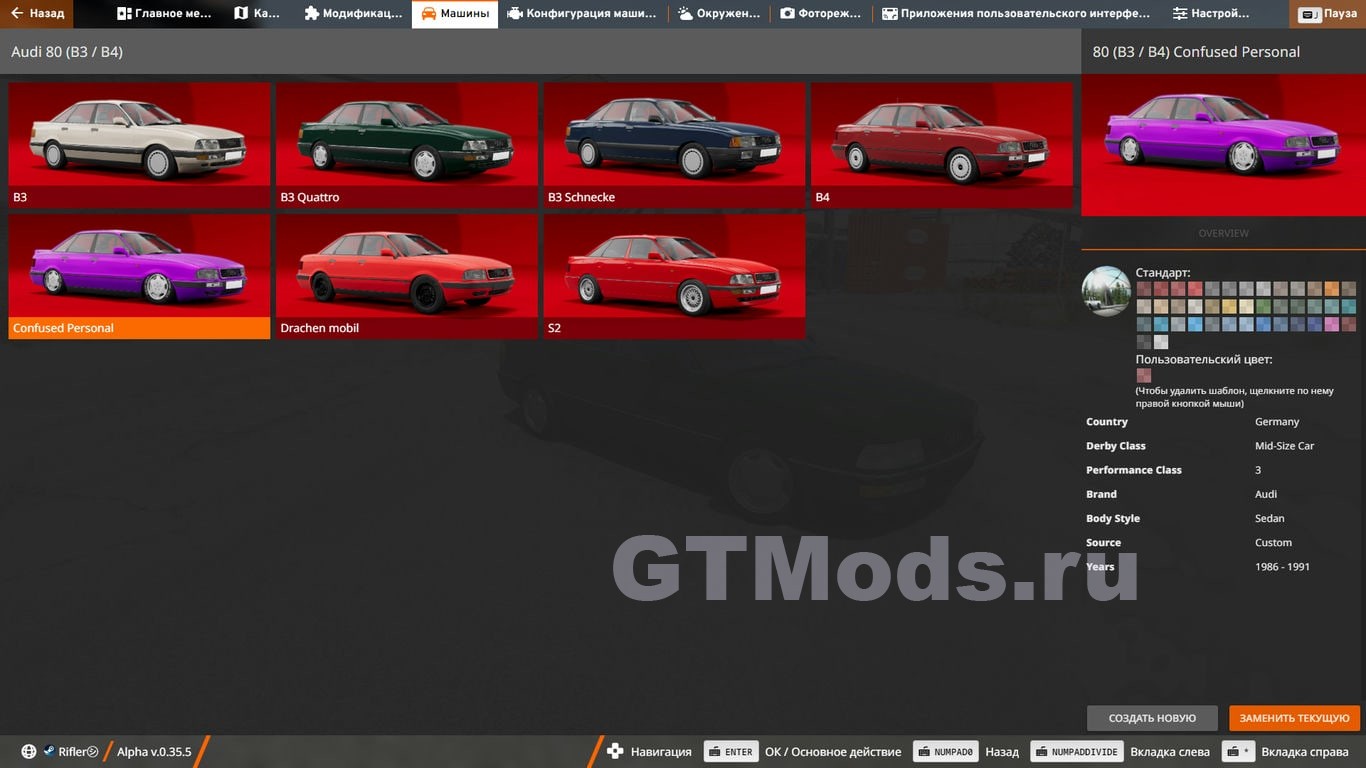
Task: Click the Steam Rifler account entry
Action: point(70,752)
